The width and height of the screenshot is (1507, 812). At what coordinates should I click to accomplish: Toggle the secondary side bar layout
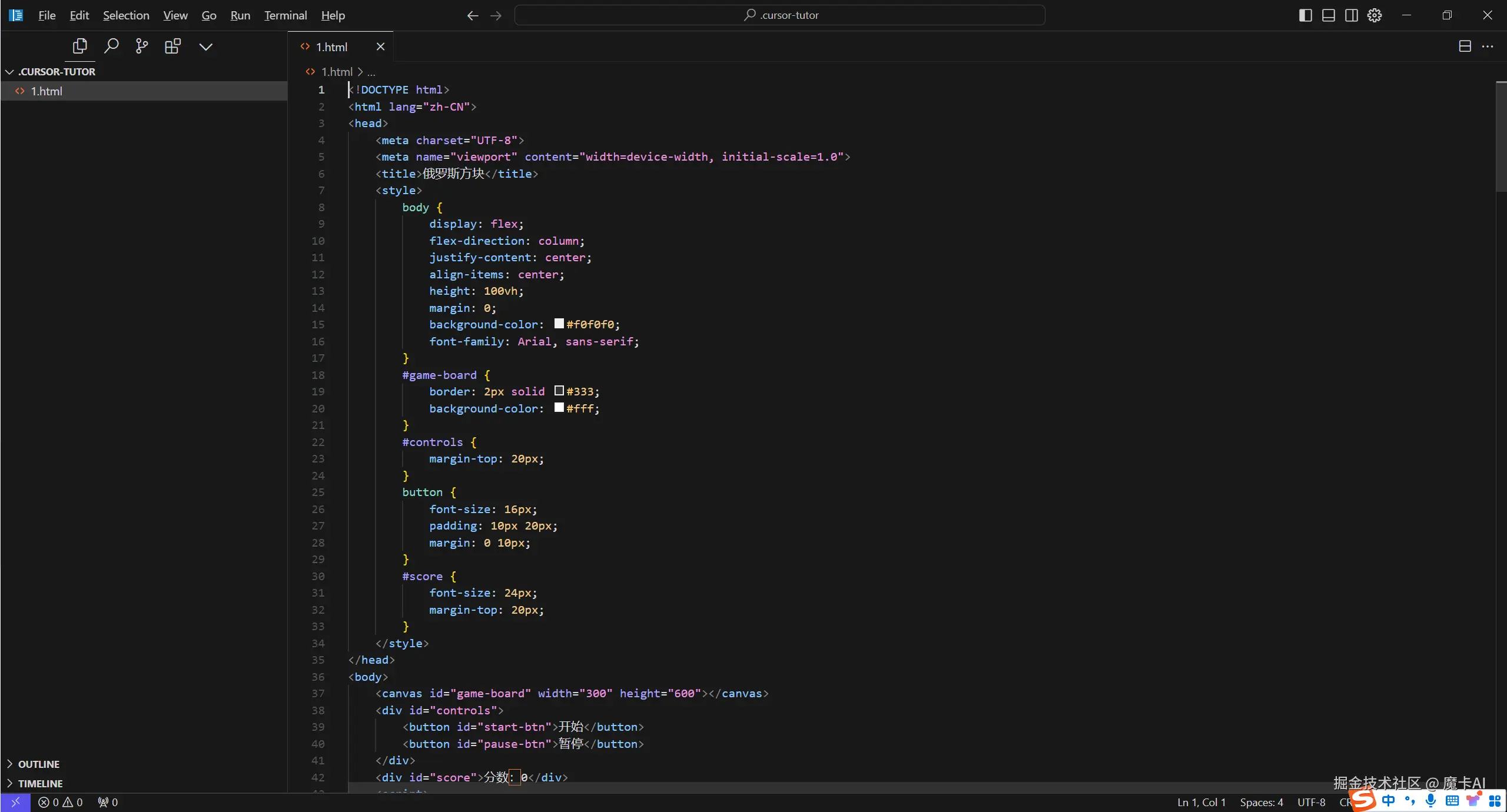1351,15
